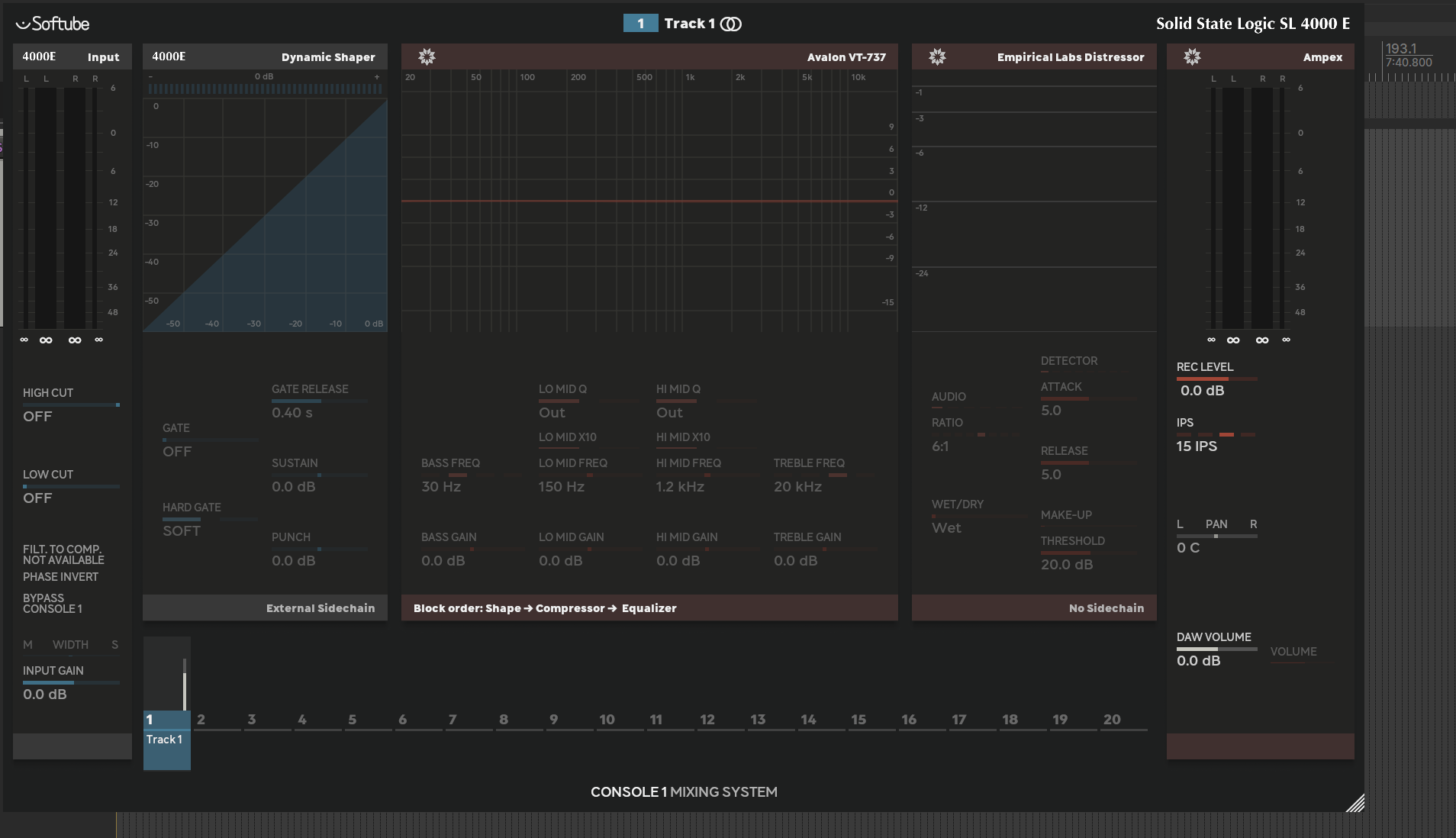Open the Empirical Labs Distressor model selector
The image size is (1456, 838).
(x=1071, y=57)
